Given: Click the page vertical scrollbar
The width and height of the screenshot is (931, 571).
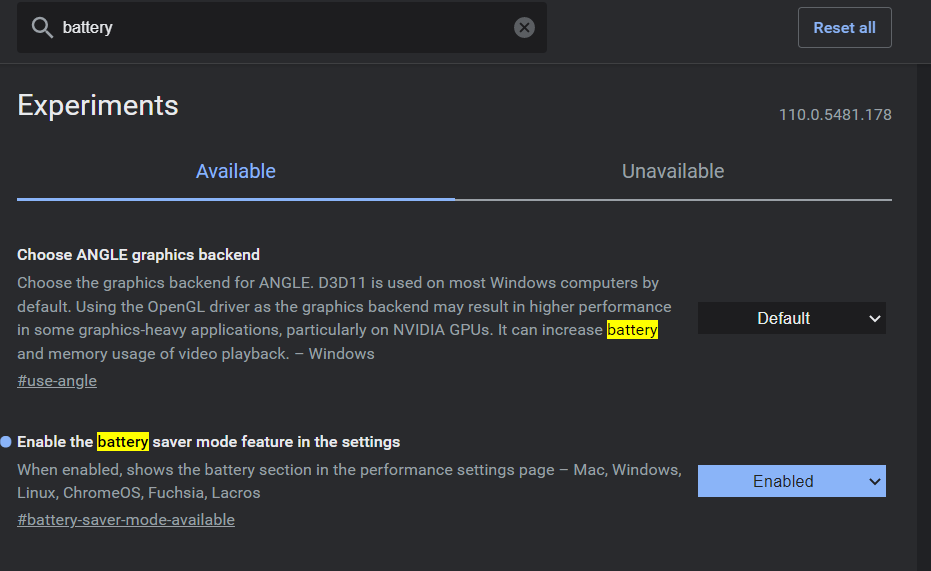Looking at the screenshot, I should tap(924, 318).
